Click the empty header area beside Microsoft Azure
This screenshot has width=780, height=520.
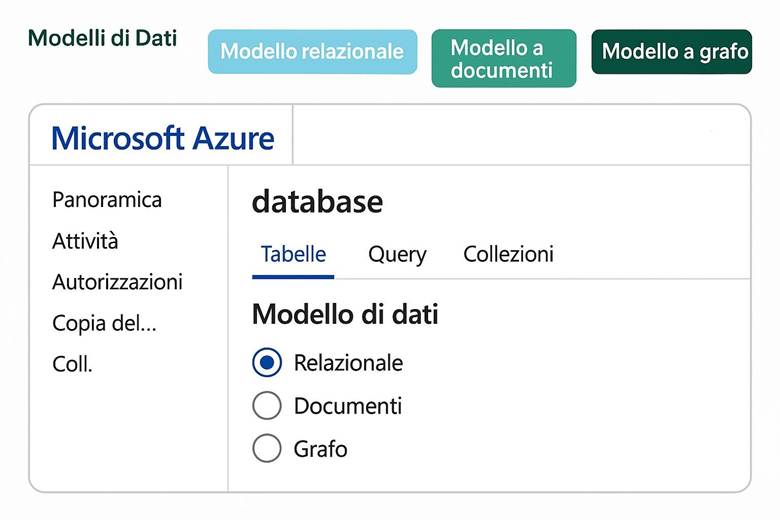coord(520,136)
